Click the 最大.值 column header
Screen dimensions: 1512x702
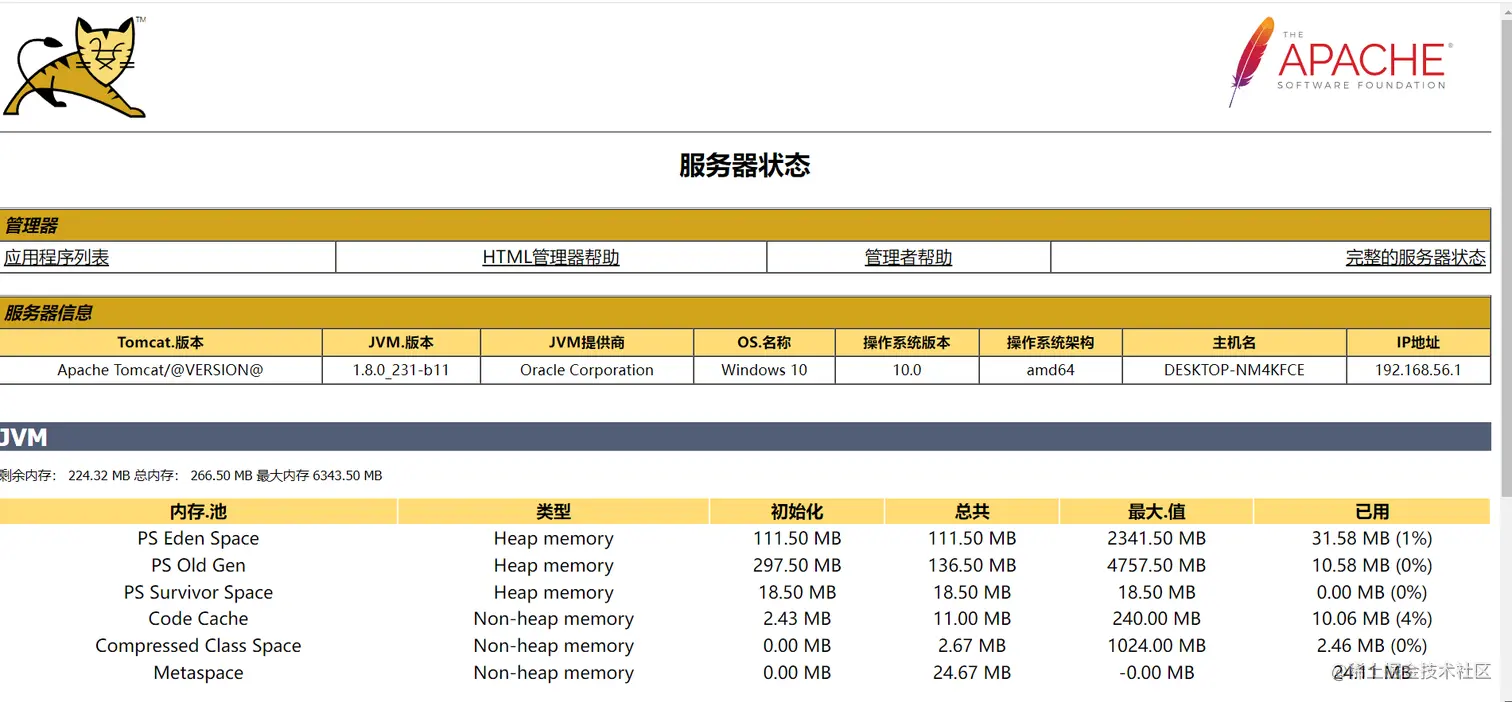pos(1156,511)
